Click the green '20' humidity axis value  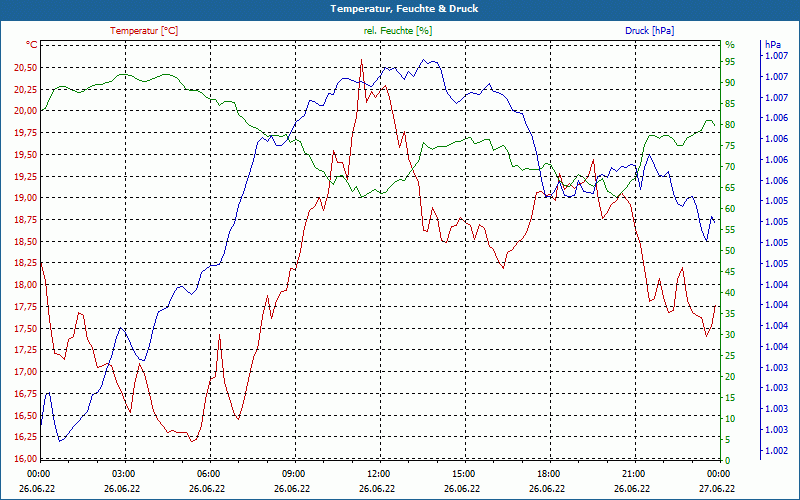(x=730, y=377)
